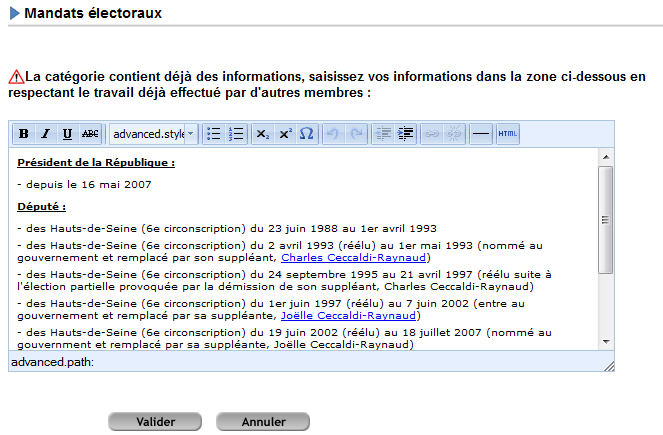Click the Annuler button
The image size is (663, 435).
(263, 422)
